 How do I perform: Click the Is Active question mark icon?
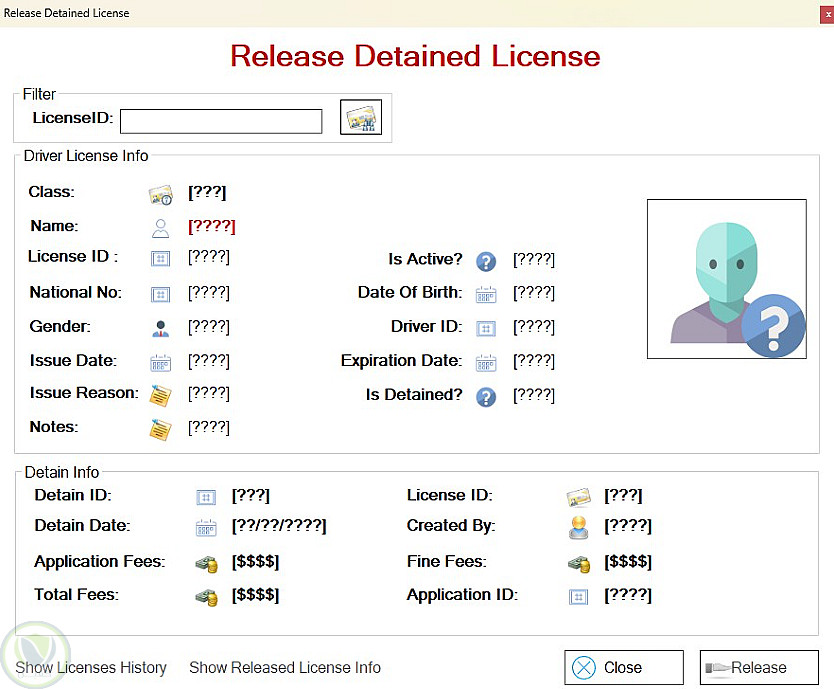(x=486, y=261)
